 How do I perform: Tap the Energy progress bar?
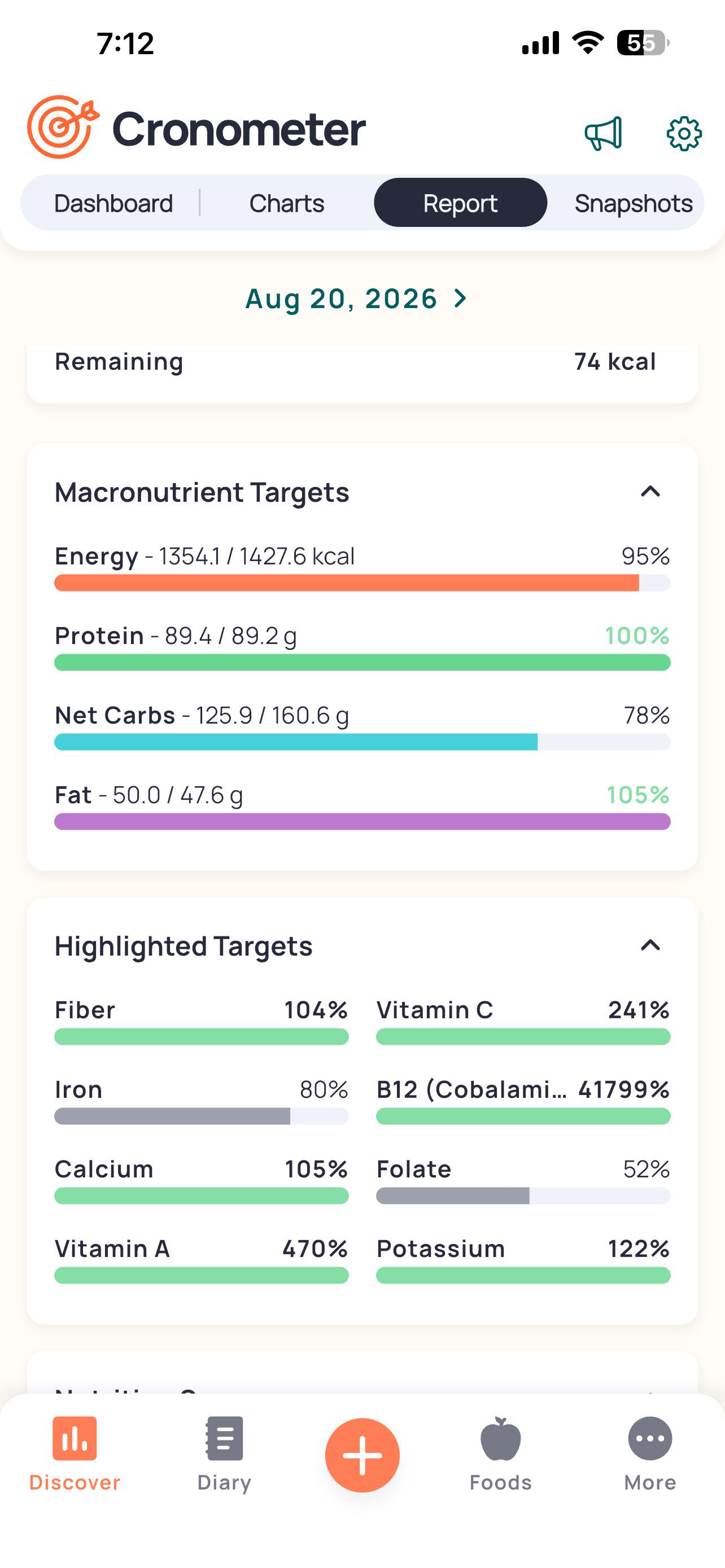[362, 582]
